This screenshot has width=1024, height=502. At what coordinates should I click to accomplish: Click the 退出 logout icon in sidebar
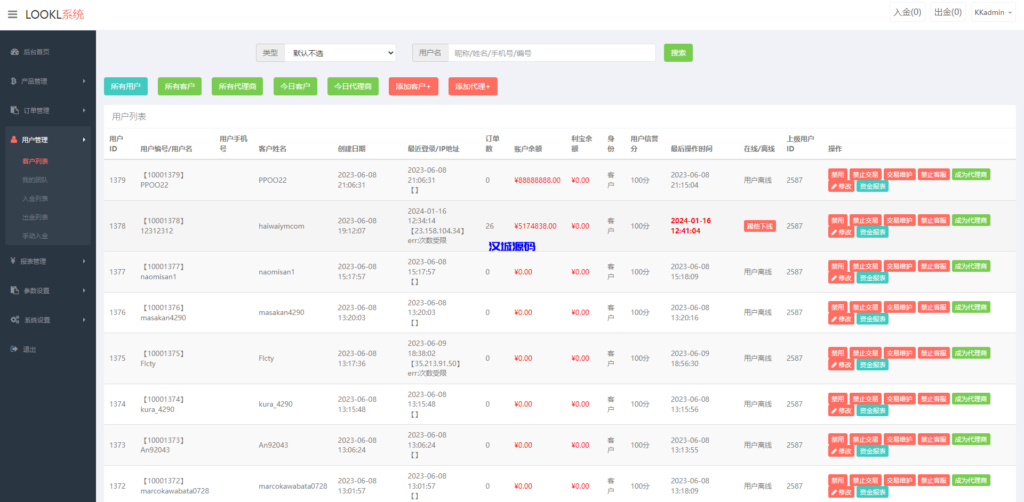[13, 349]
